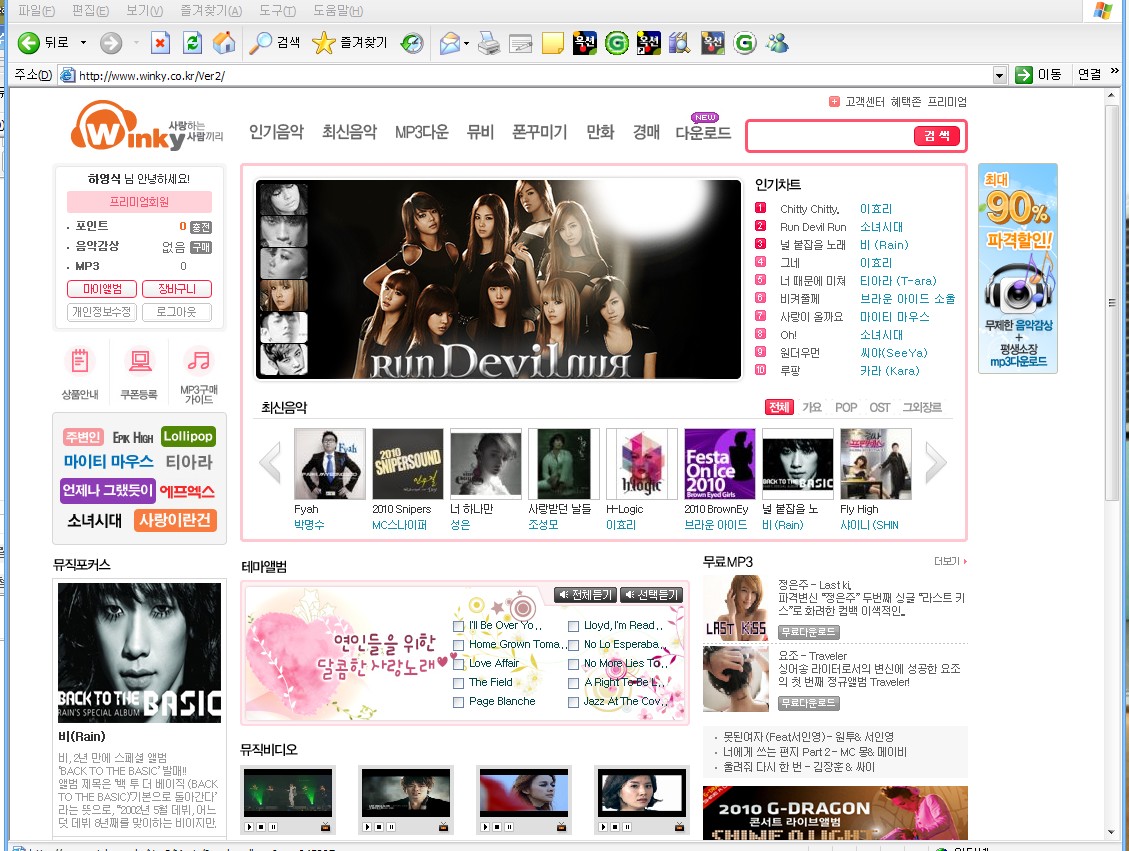
Task: Tick the Love Affair checkbox
Action: coord(458,665)
